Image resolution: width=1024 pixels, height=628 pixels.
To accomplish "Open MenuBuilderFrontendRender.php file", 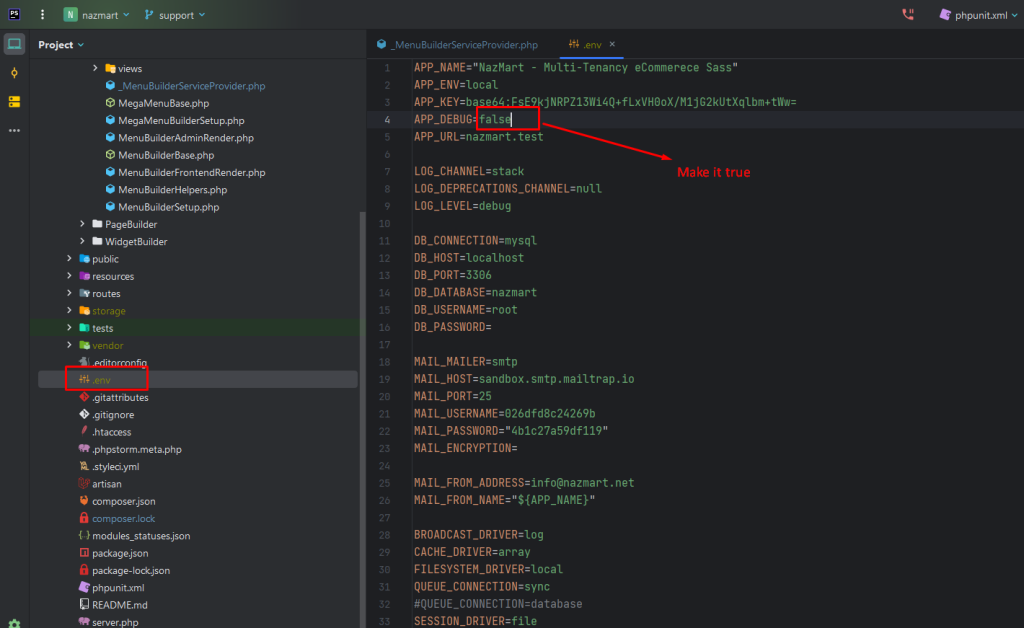I will (x=185, y=172).
